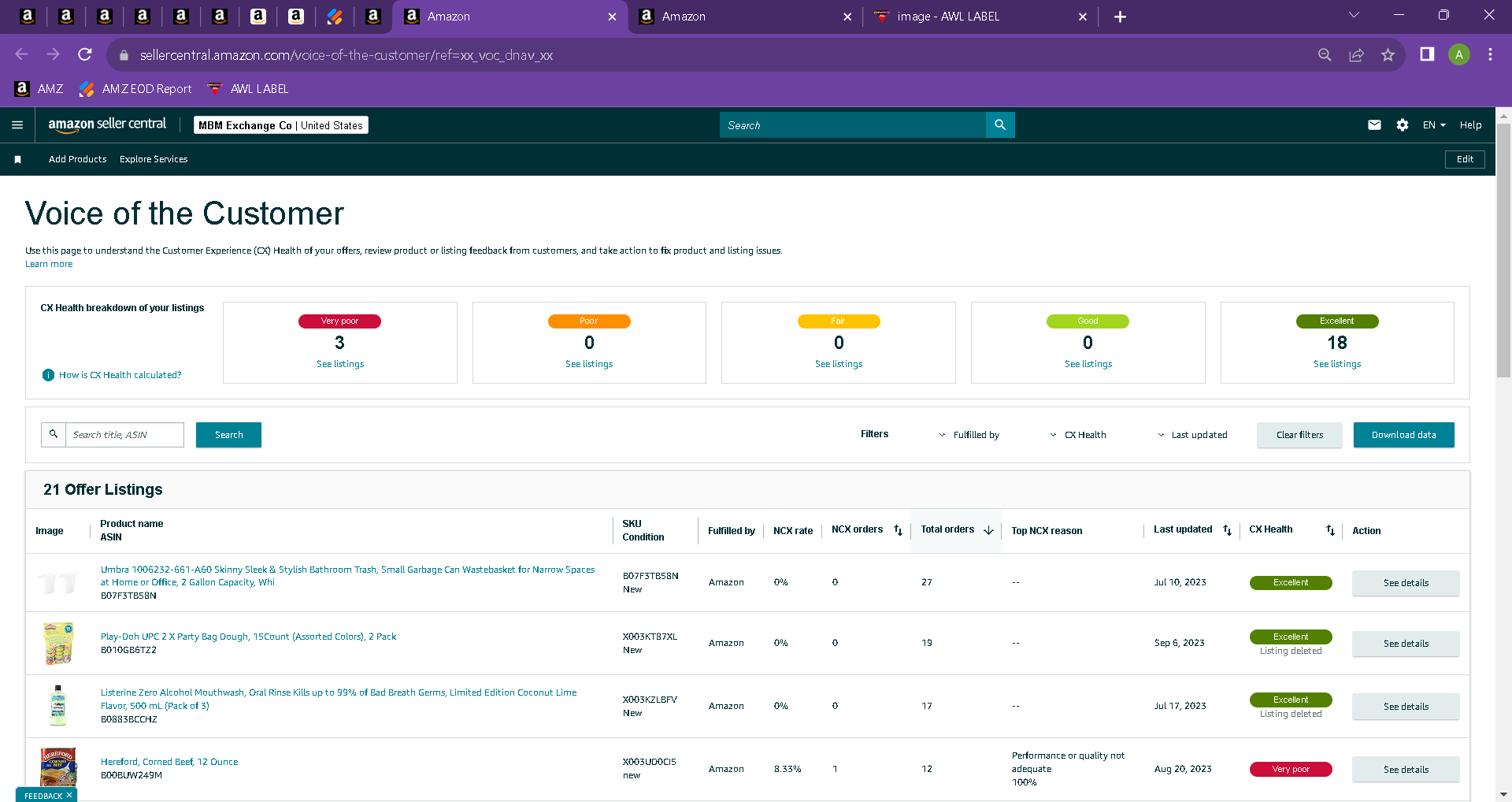Expand the CX Health filter dropdown
The width and height of the screenshot is (1512, 802).
[1078, 435]
